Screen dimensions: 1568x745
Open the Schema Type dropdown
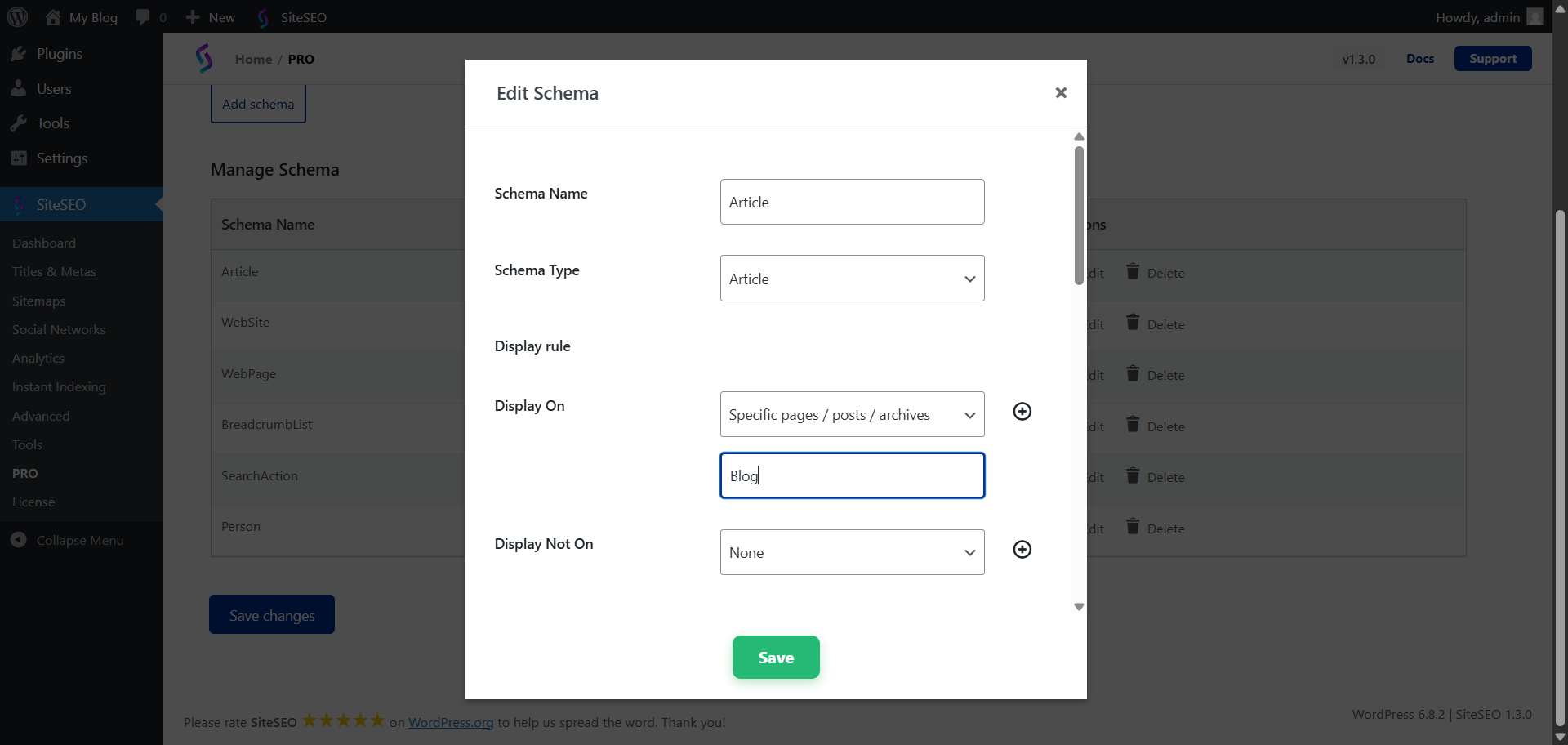pyautogui.click(x=852, y=279)
